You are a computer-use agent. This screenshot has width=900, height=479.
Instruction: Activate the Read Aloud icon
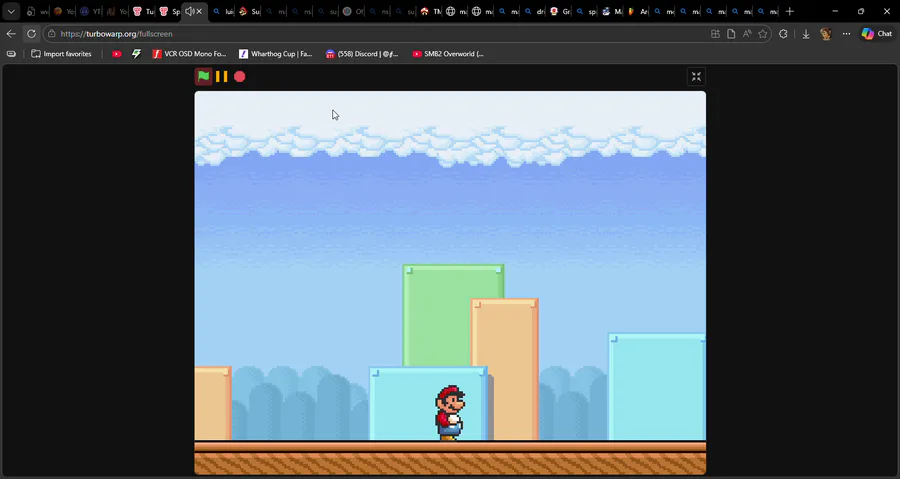click(747, 34)
